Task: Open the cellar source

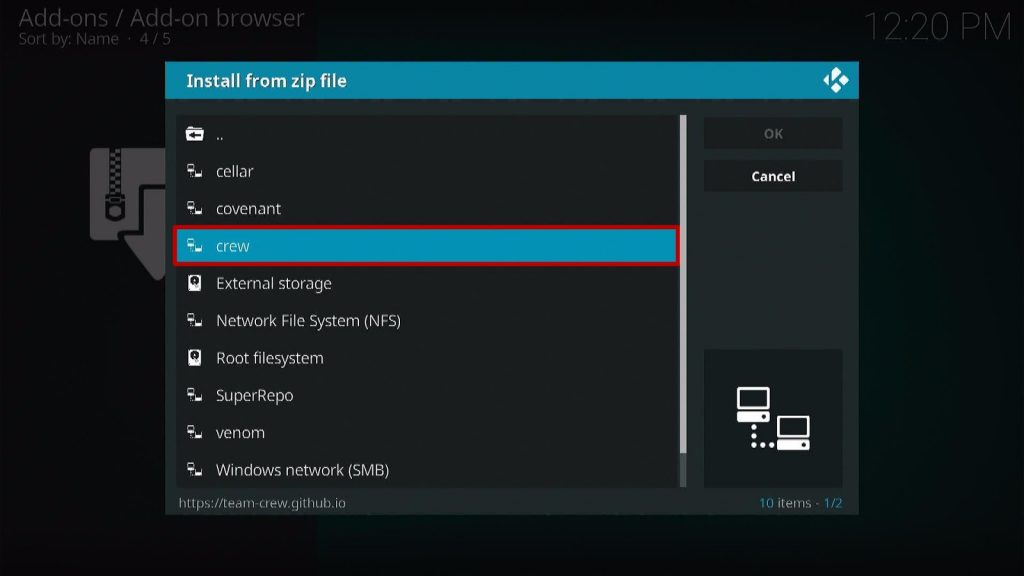Action: (427, 171)
